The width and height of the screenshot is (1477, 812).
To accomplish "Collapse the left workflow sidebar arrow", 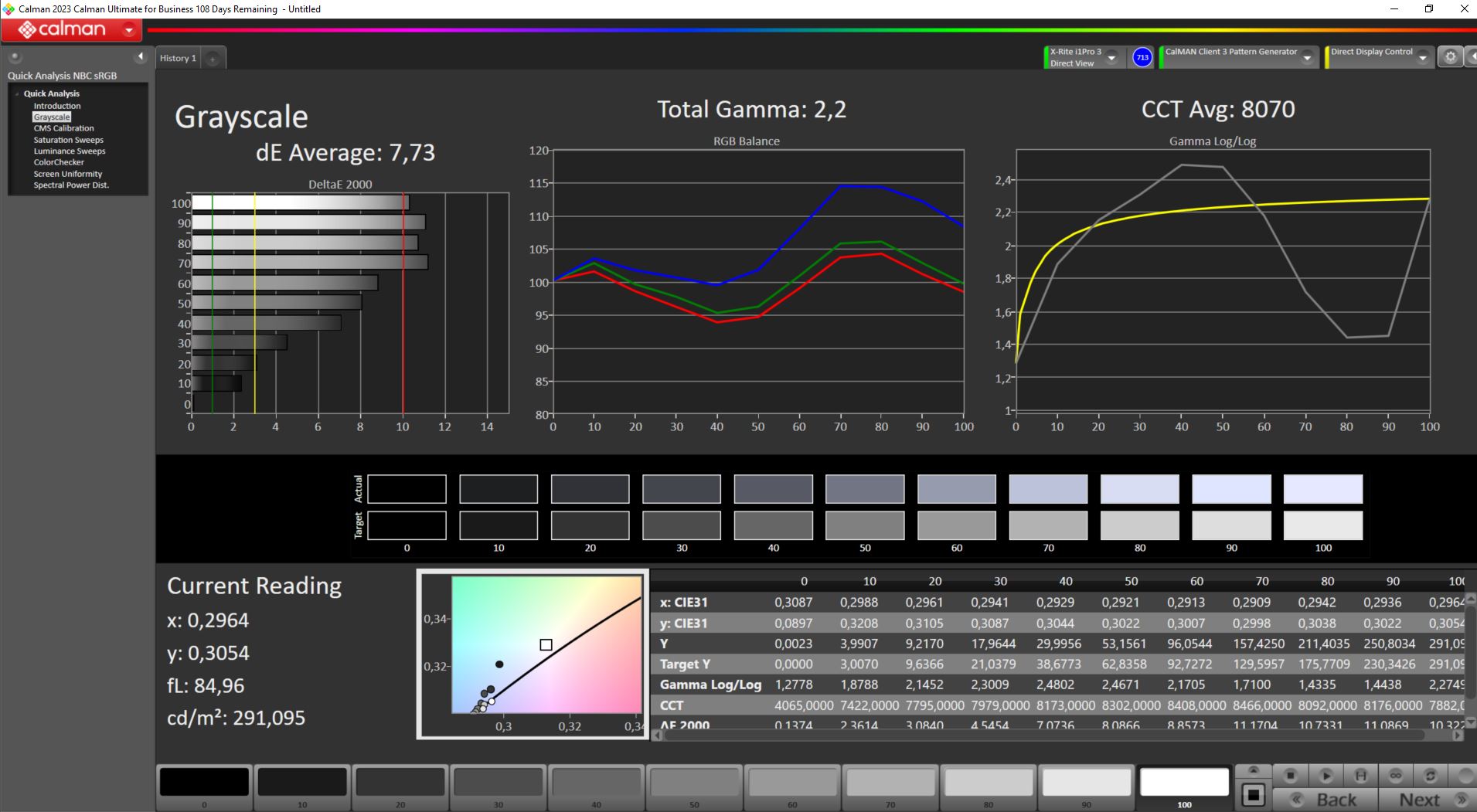I will click(x=140, y=56).
